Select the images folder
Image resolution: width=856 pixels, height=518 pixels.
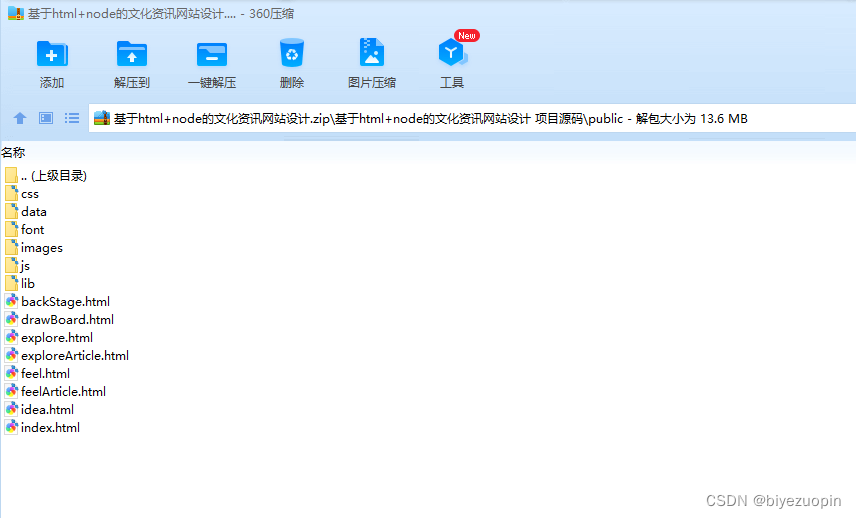34,248
